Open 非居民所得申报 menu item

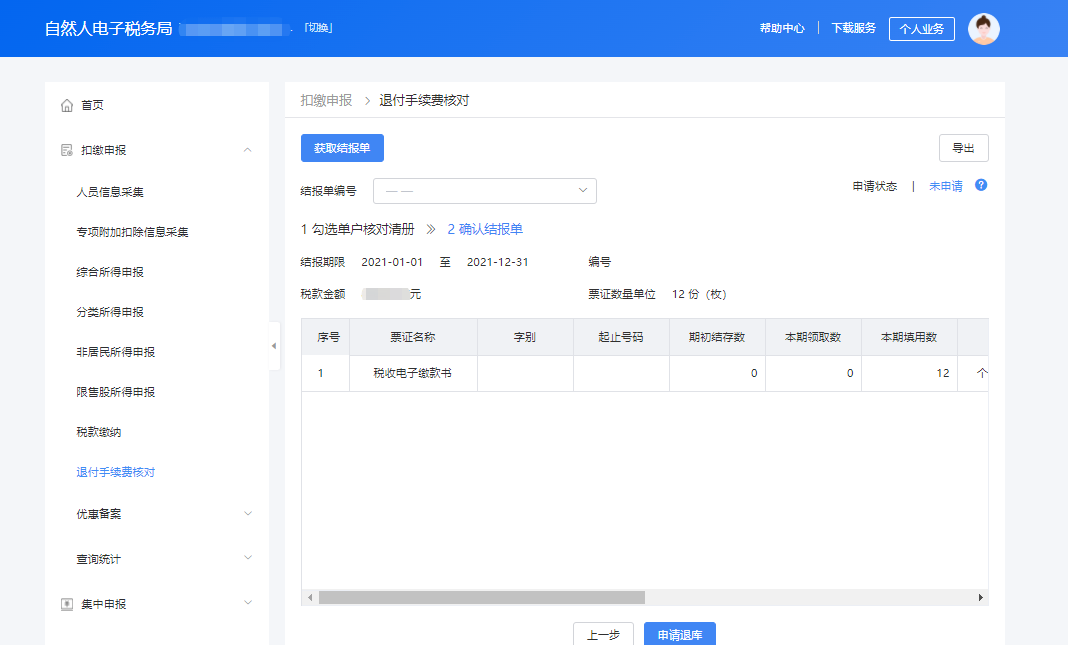(115, 352)
